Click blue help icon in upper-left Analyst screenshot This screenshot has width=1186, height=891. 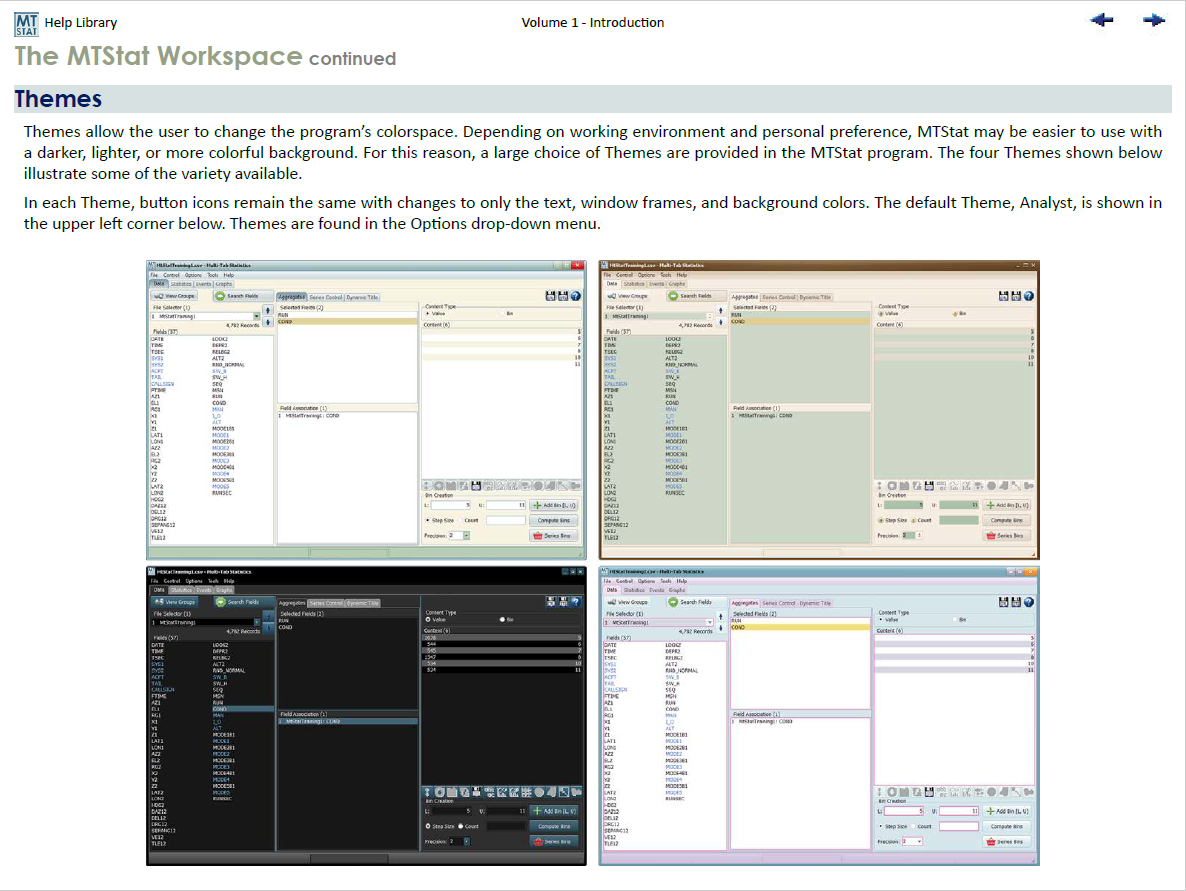[577, 296]
